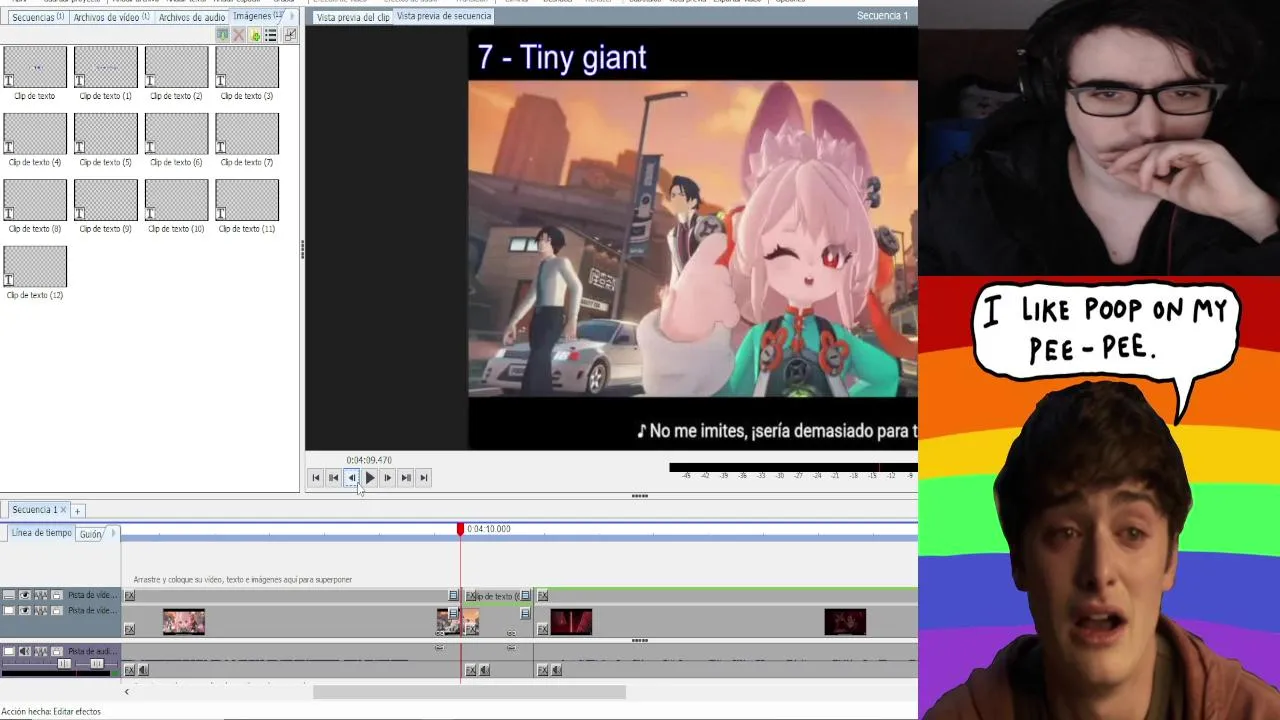Lock the second video track
1280x720 pixels.
[57, 610]
